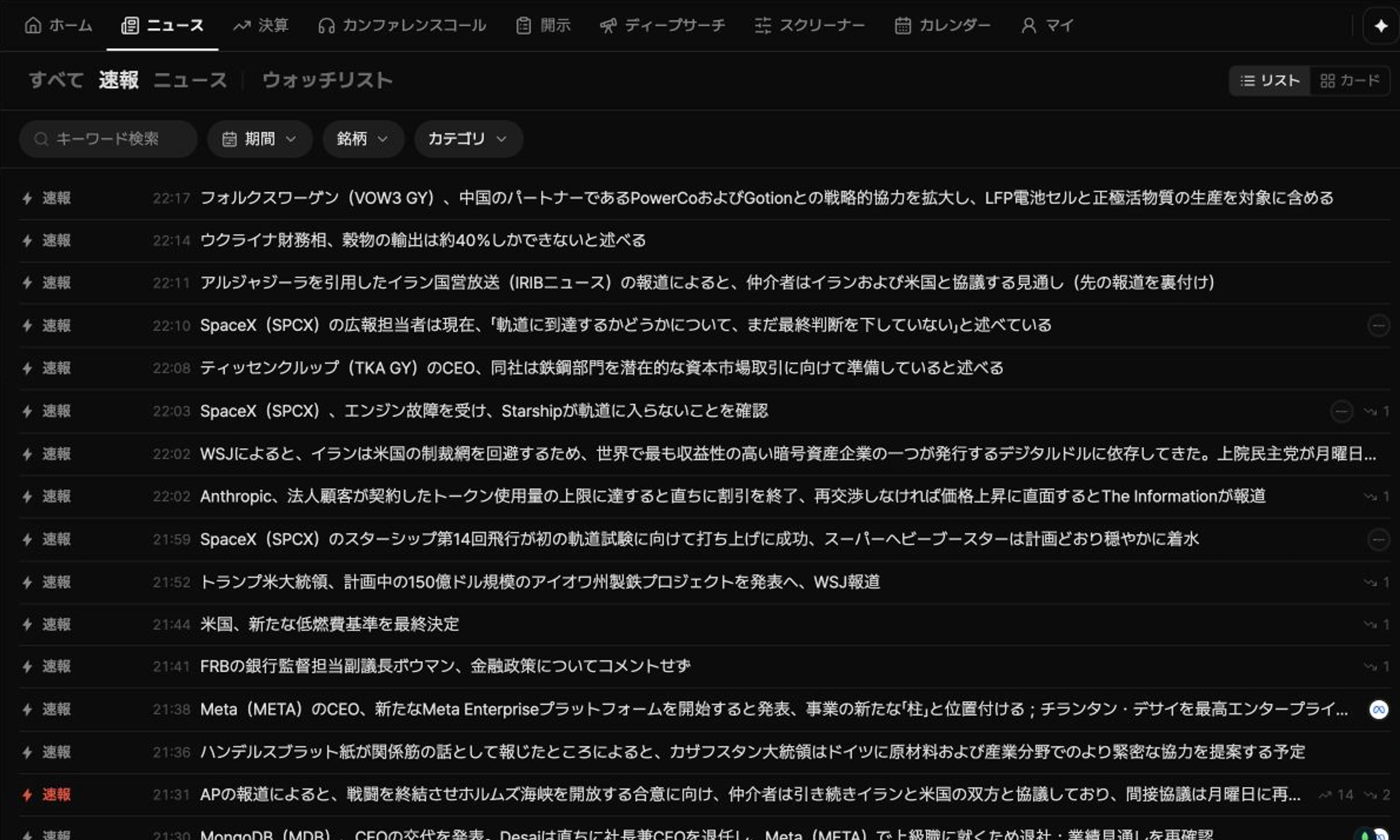Click the sparkle AI assistant icon
Viewport: 1400px width, 840px height.
(1381, 26)
